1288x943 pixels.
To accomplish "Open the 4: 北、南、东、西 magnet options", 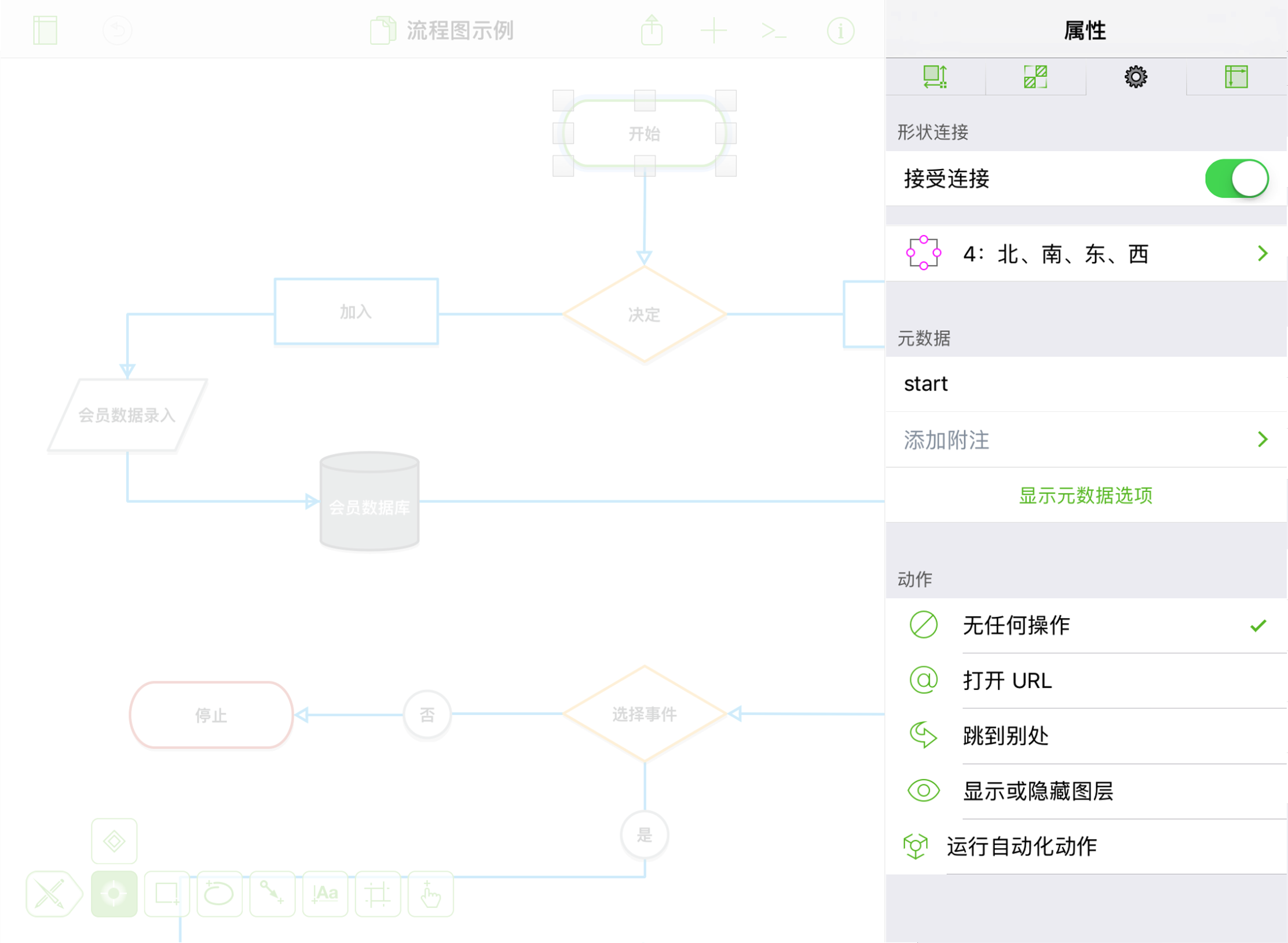I will [x=1086, y=254].
